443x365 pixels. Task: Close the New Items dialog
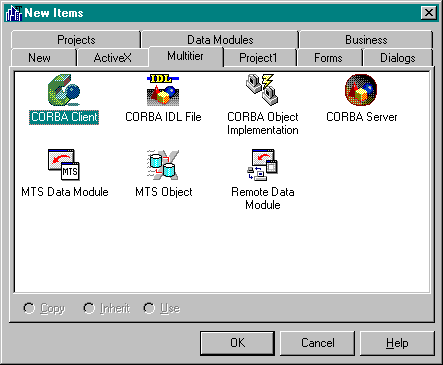click(429, 13)
